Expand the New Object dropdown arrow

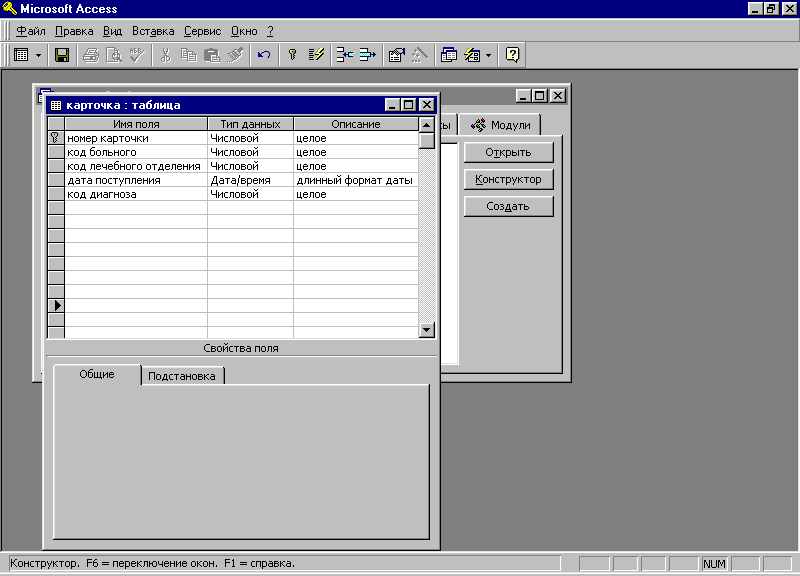pos(488,55)
